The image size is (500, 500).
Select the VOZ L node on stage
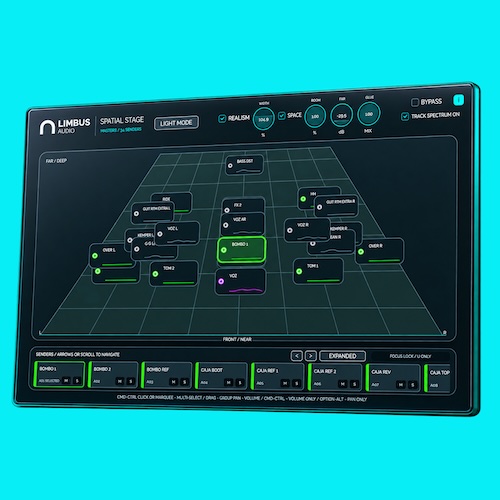point(178,233)
